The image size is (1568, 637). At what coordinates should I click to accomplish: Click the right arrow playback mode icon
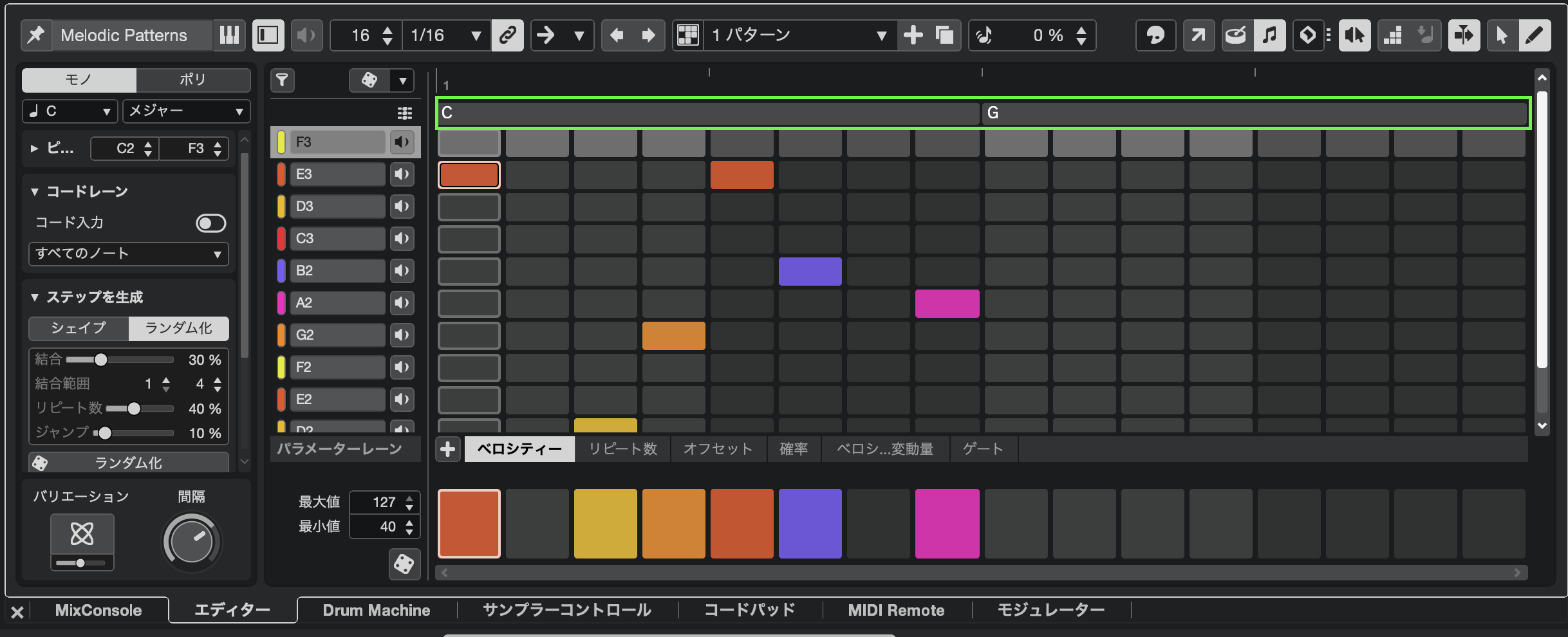point(546,35)
